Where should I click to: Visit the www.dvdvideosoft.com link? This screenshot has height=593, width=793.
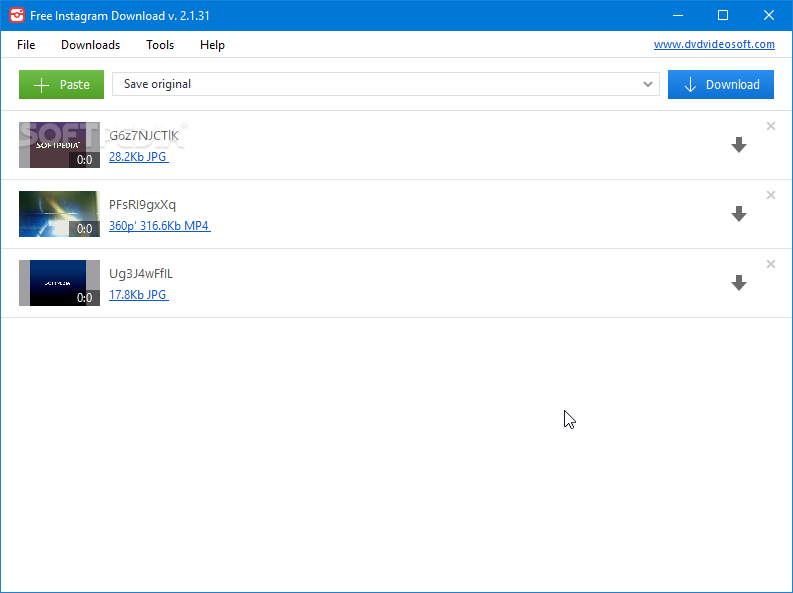714,44
